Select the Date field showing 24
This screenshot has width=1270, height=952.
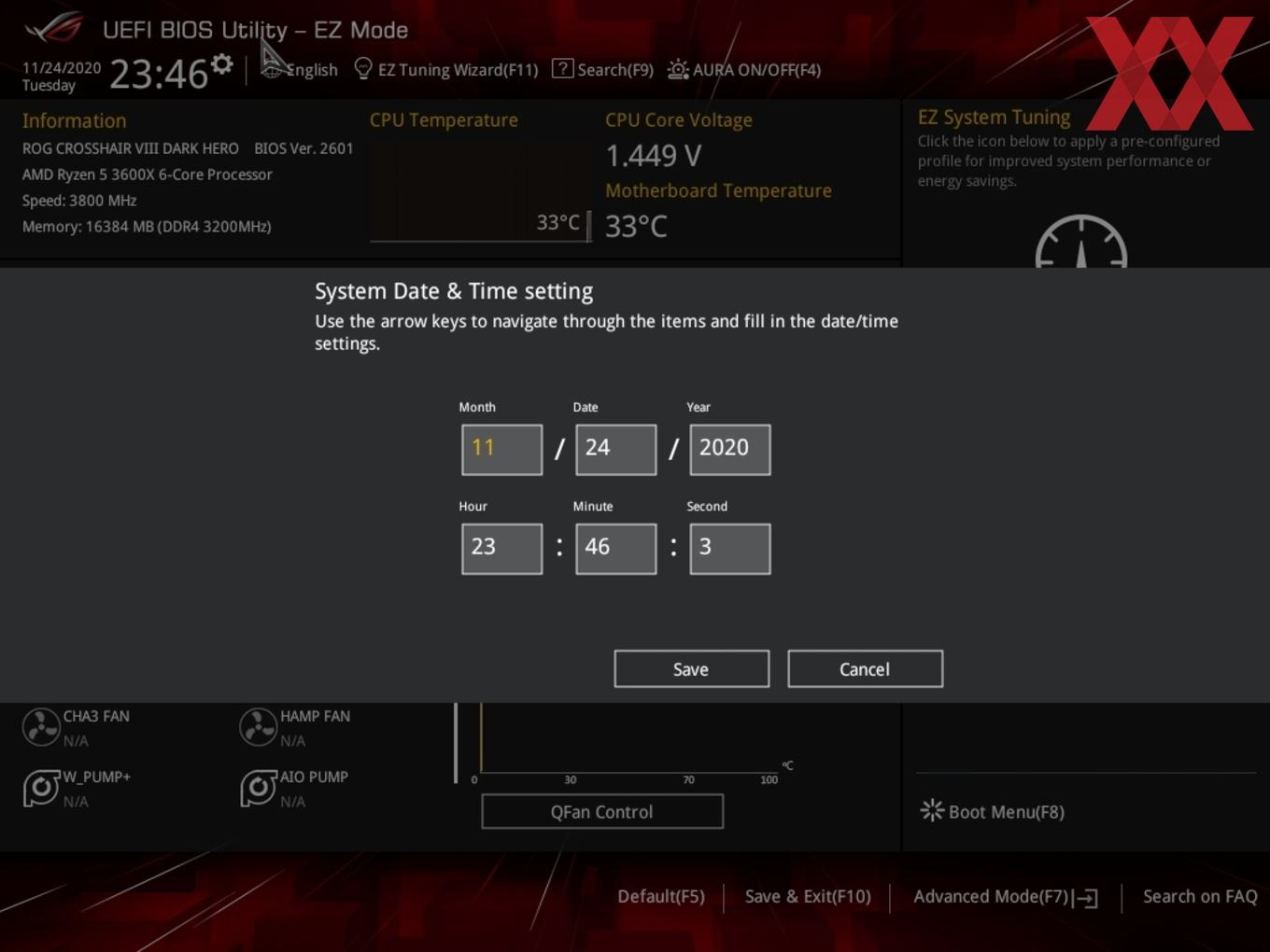[615, 449]
